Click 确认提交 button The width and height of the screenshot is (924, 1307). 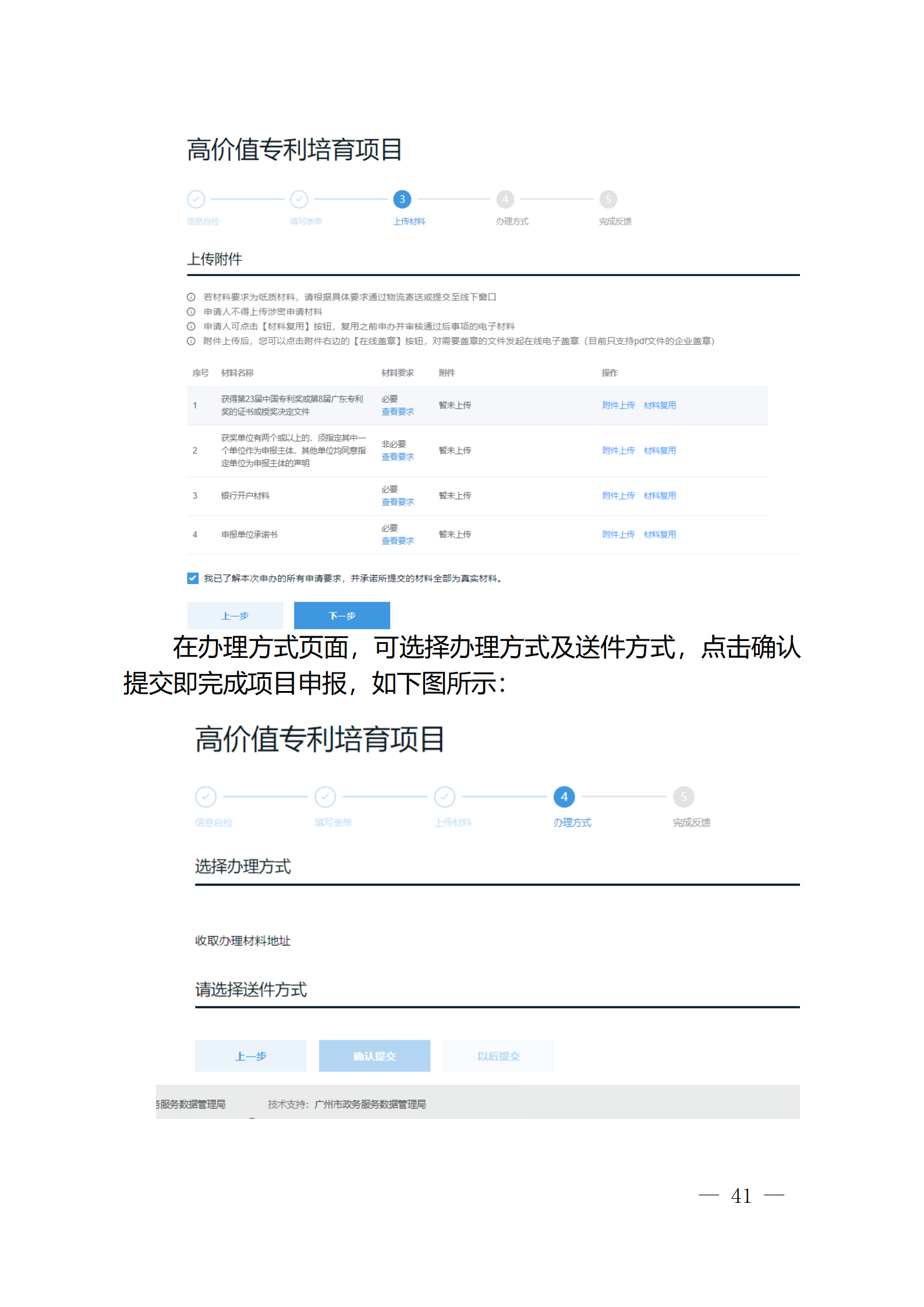click(374, 1055)
